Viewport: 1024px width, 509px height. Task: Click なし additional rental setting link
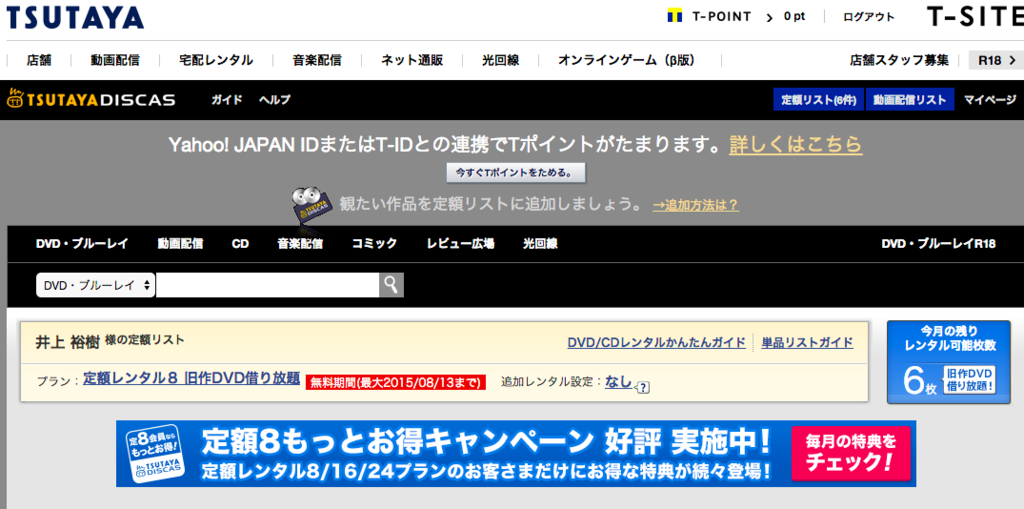point(618,380)
